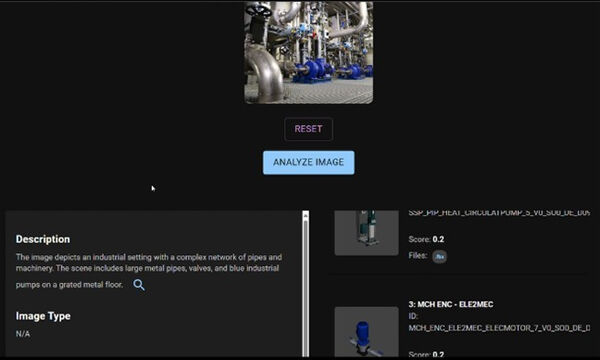Screen dimensions: 600x360
Task: Click the description paragraph about pipes and machinery
Action: [149, 271]
